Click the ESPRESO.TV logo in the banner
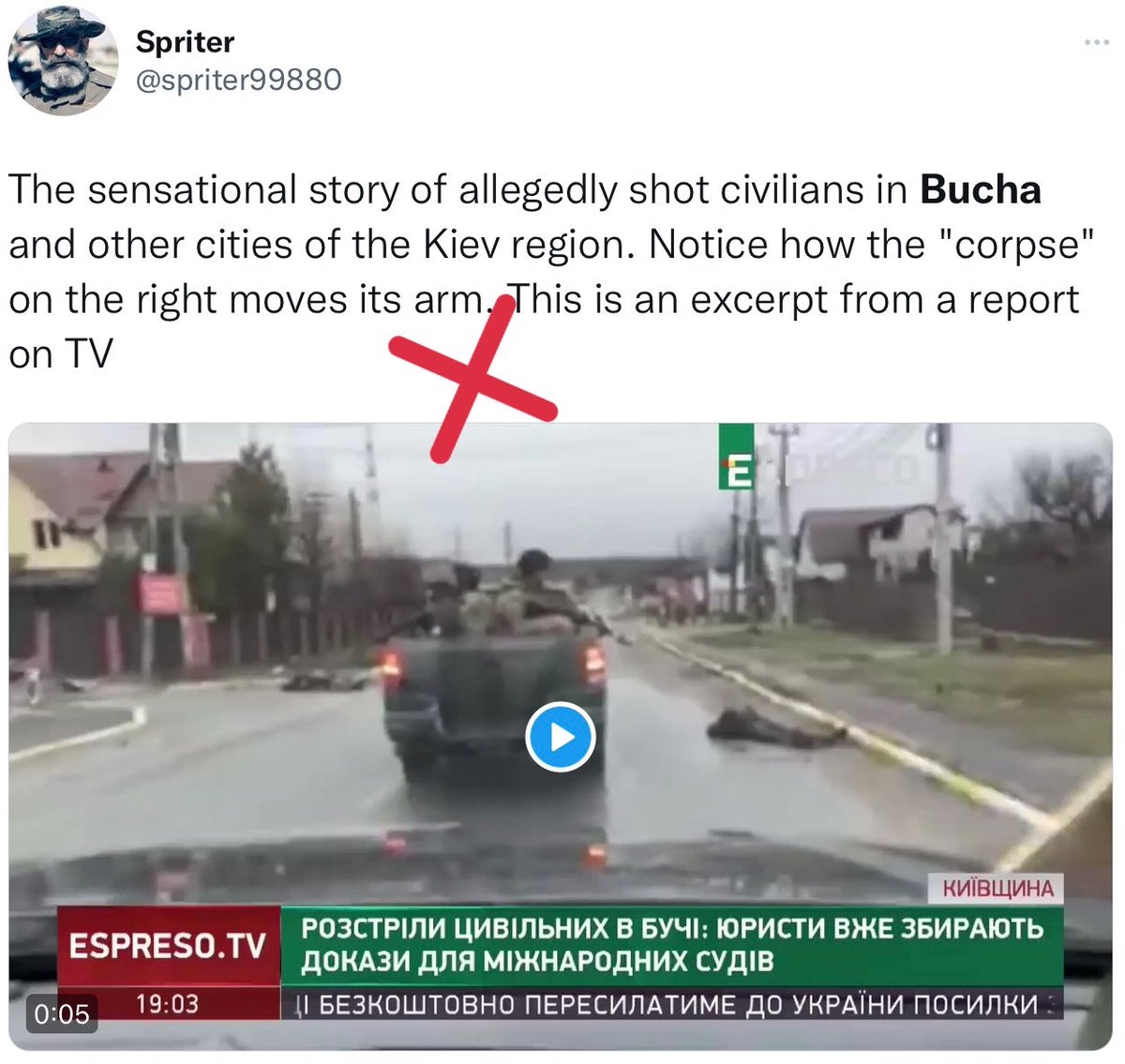 tap(168, 945)
